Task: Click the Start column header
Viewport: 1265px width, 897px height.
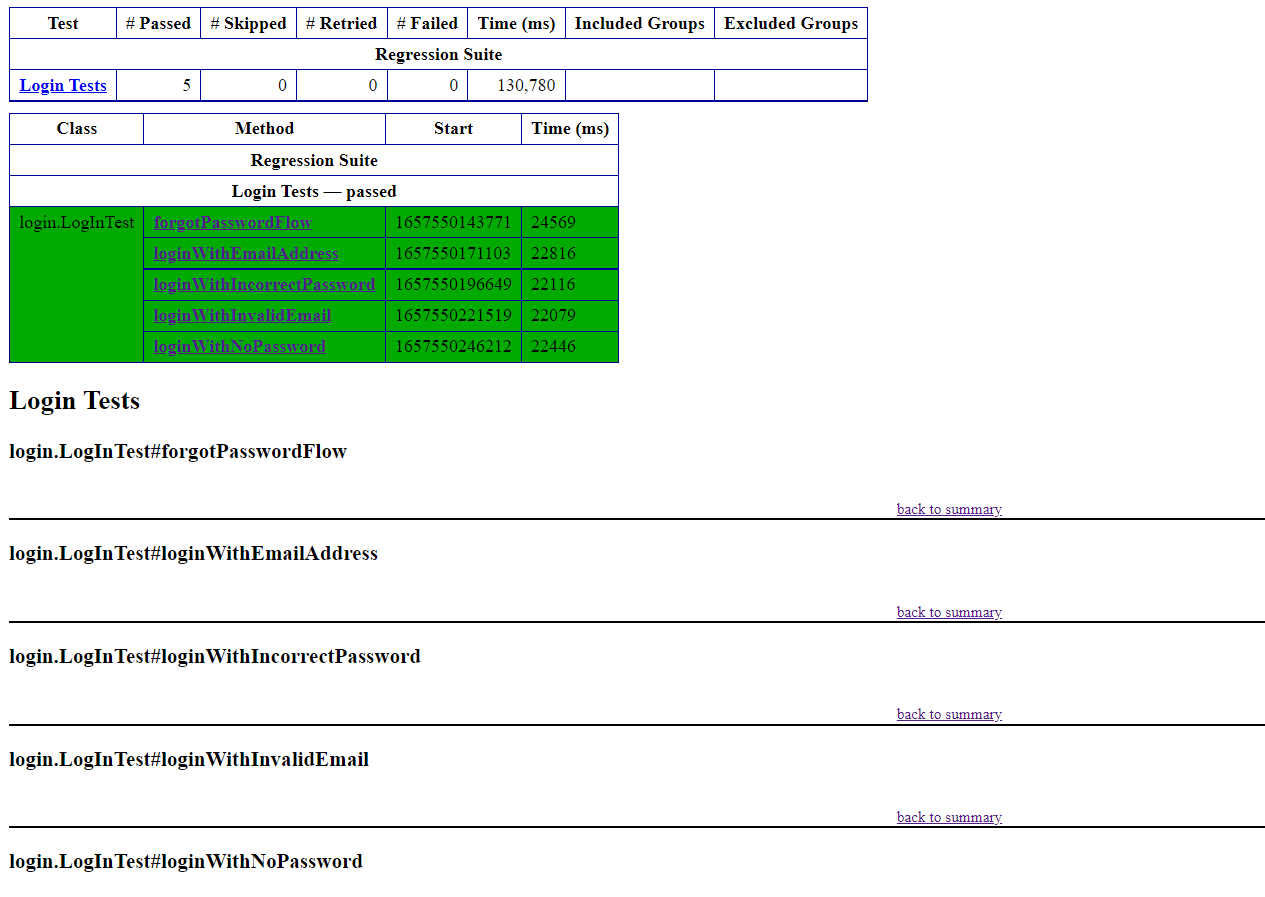Action: (453, 128)
